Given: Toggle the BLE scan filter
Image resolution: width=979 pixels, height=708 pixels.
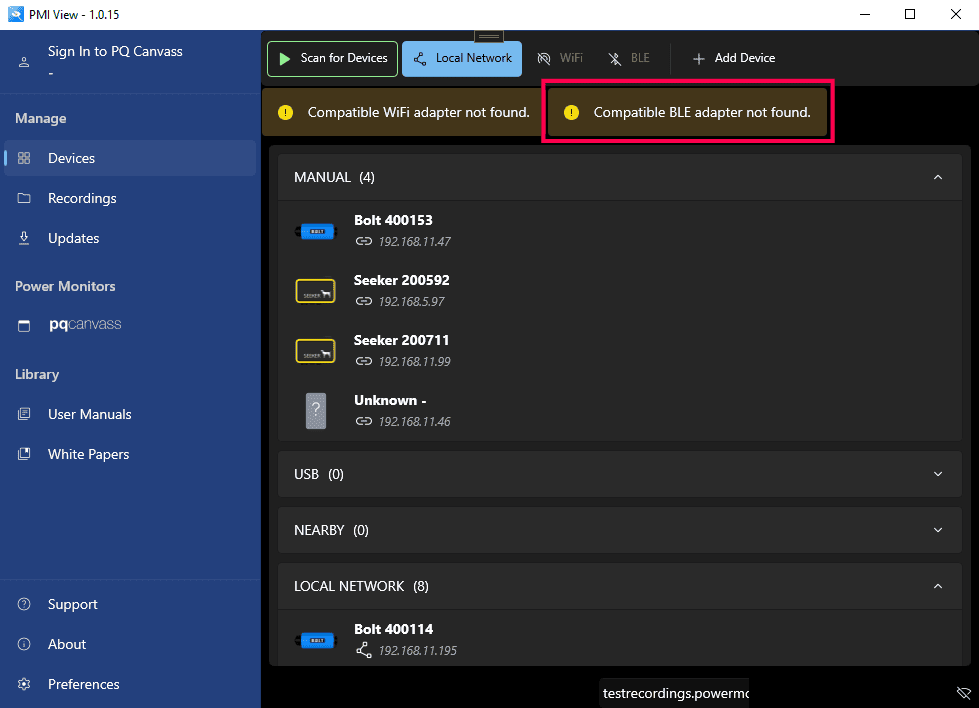Looking at the screenshot, I should click(629, 59).
